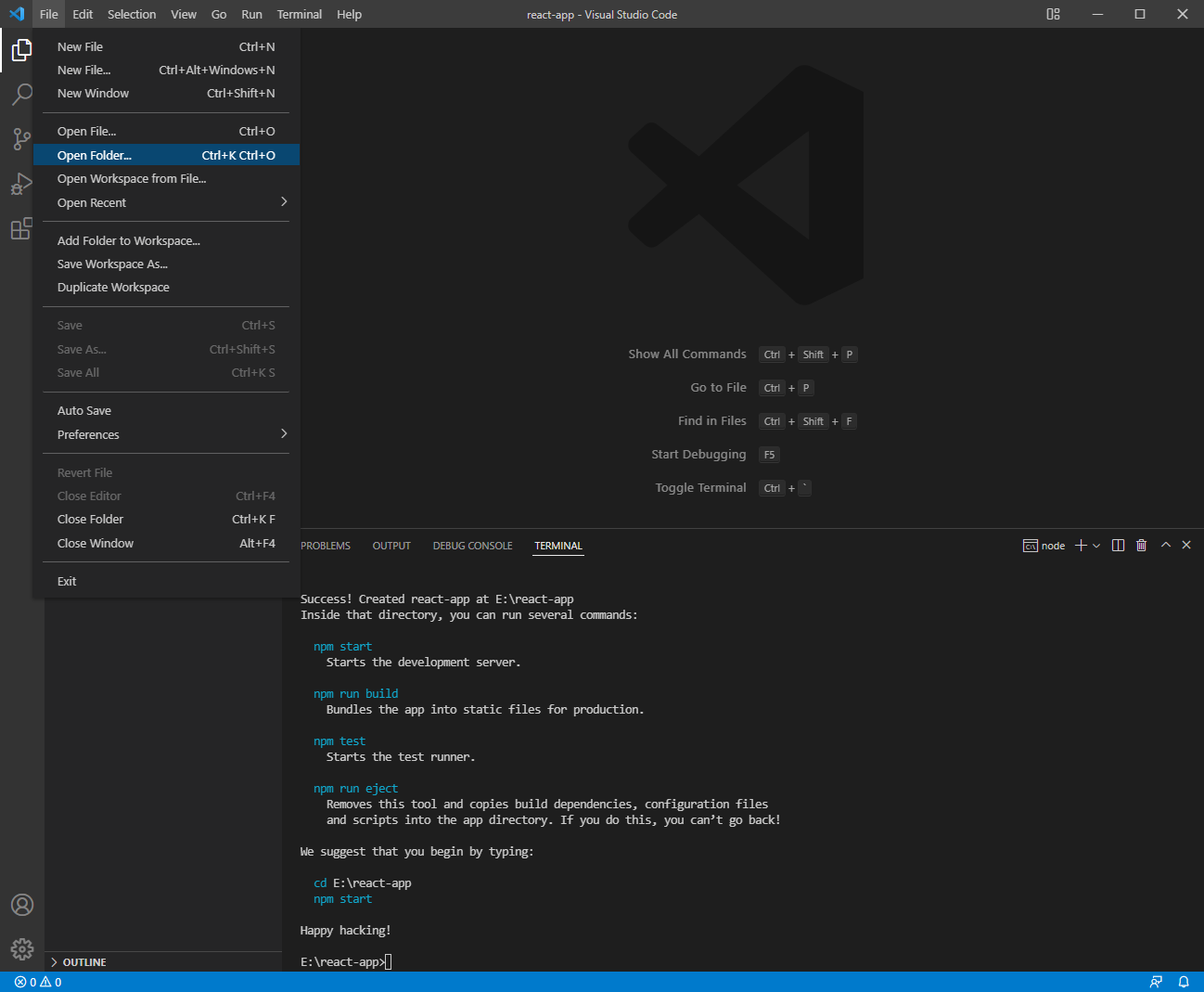Click 'npm run build' text in terminal
1204x992 pixels.
[356, 693]
